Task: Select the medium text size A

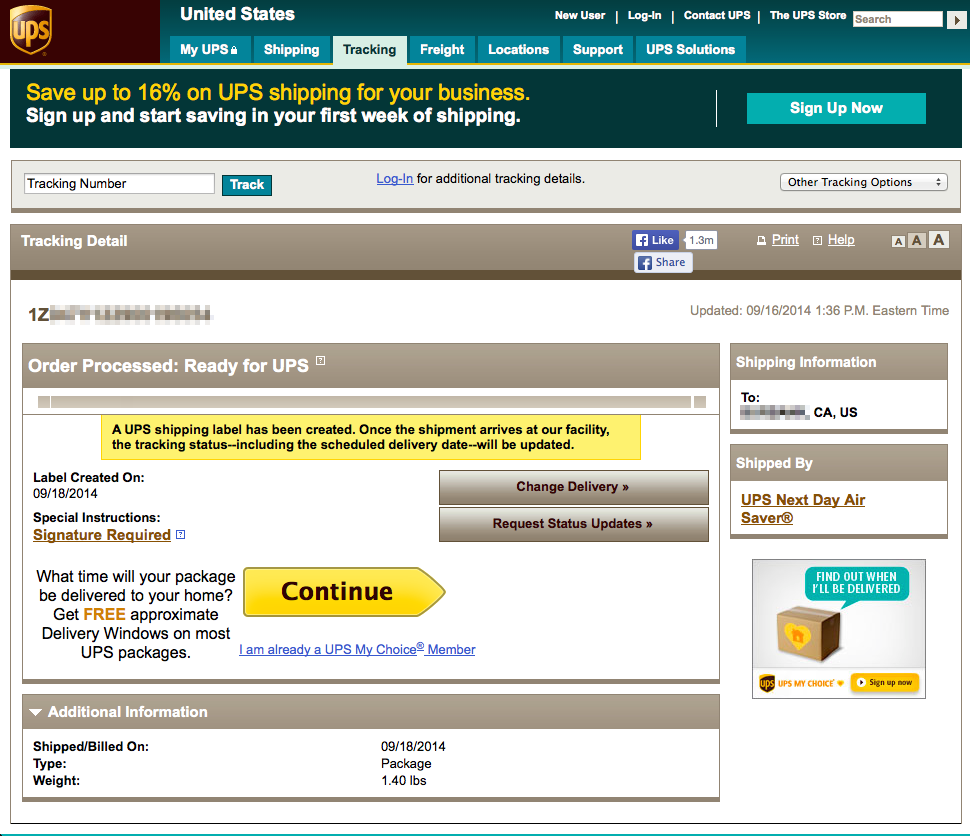Action: (x=917, y=241)
